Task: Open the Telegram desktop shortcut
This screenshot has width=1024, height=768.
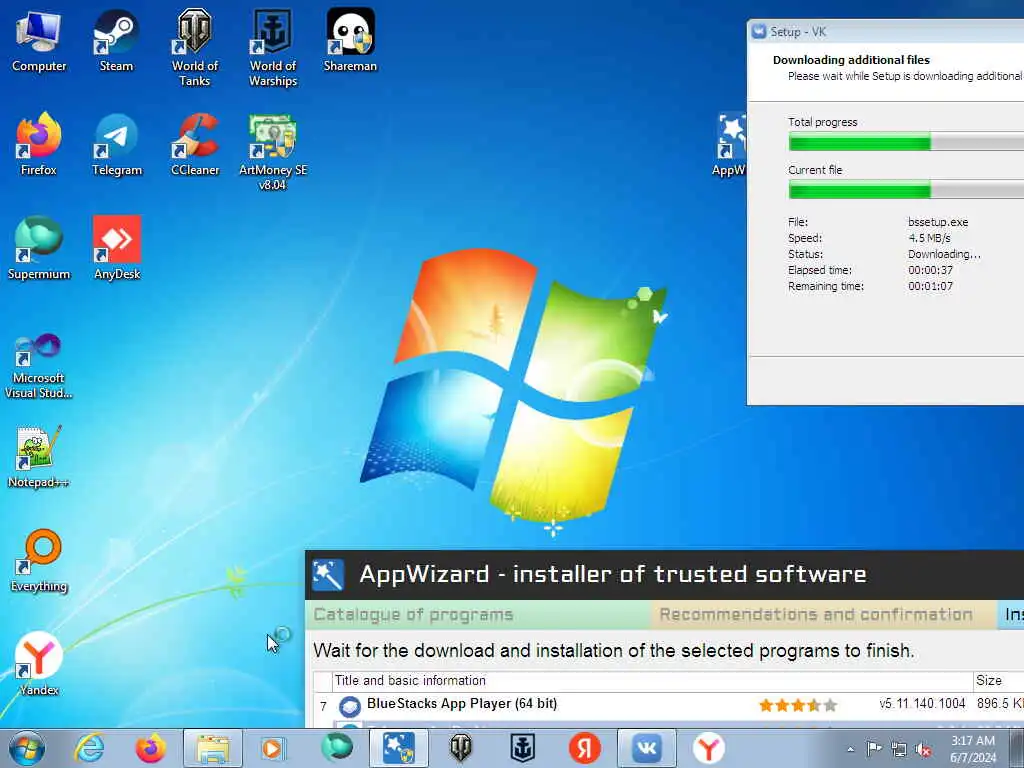Action: (116, 144)
